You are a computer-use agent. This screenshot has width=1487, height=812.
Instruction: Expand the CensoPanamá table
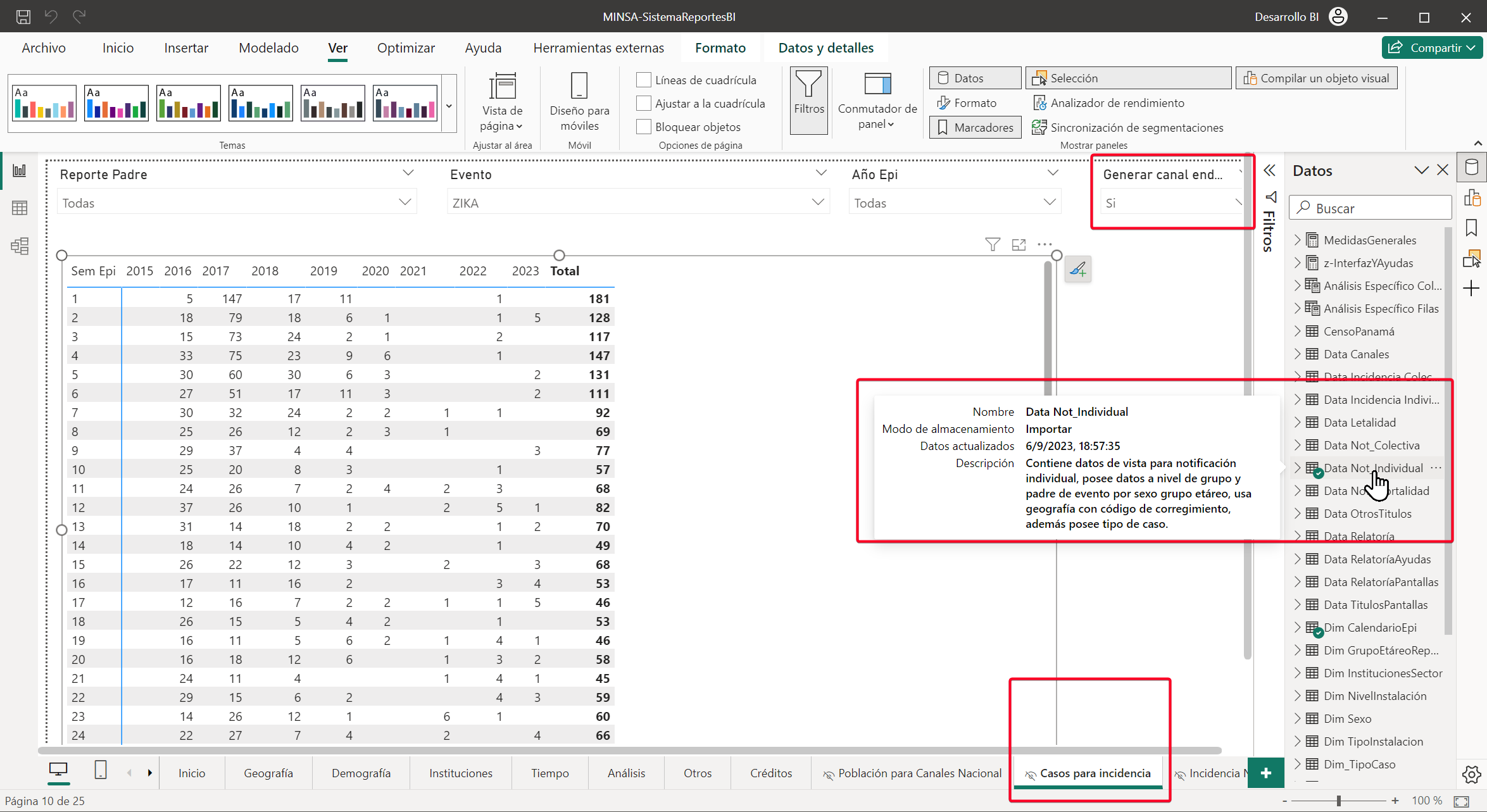click(x=1297, y=331)
